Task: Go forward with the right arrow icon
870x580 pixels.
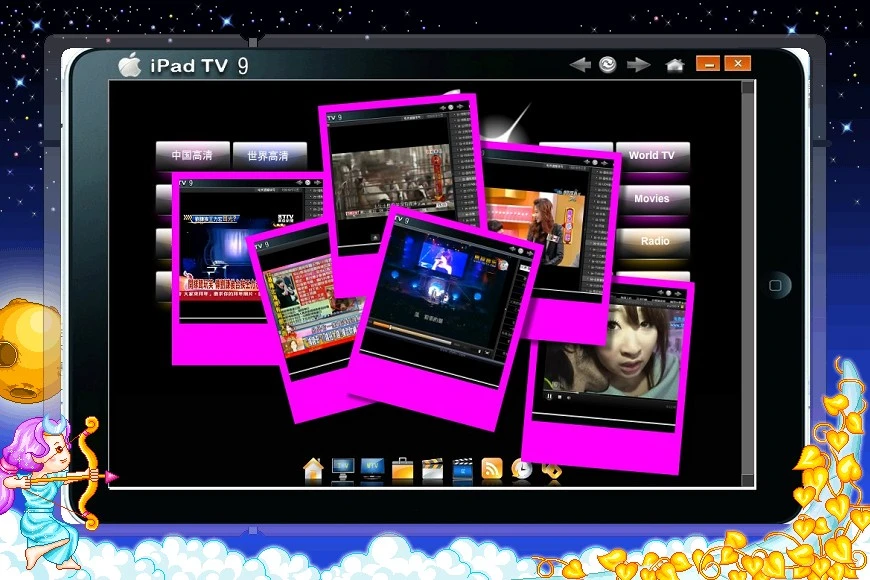Action: point(638,65)
